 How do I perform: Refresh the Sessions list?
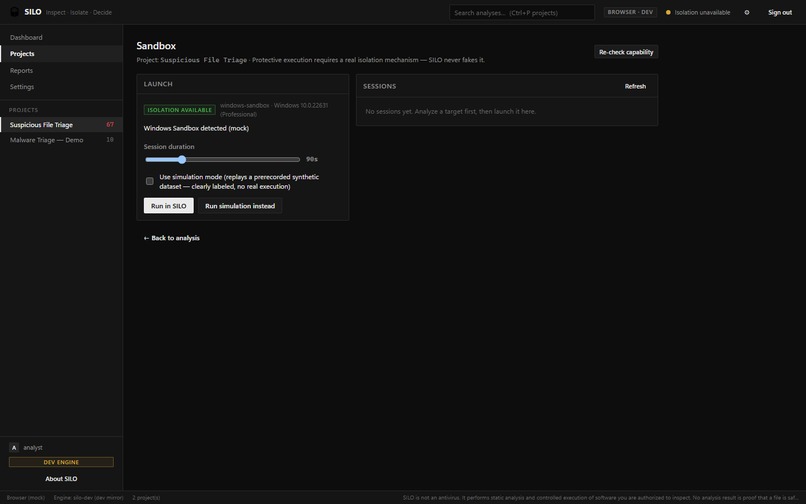point(635,86)
